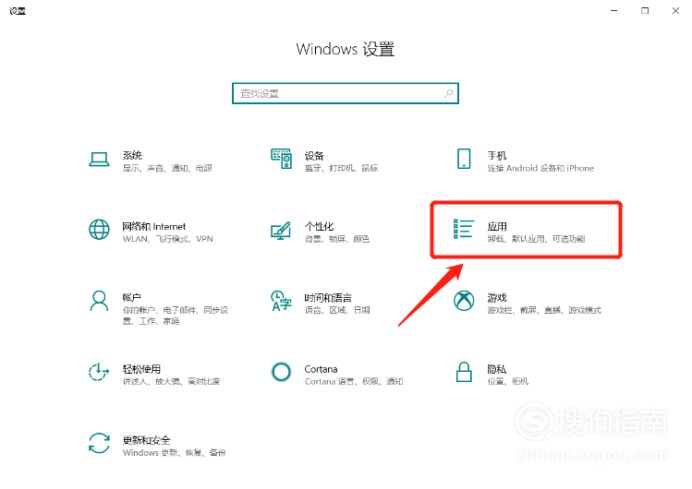The image size is (692, 489).
Task: Open the 网络和 Internet globe icon
Action: pyautogui.click(x=99, y=229)
